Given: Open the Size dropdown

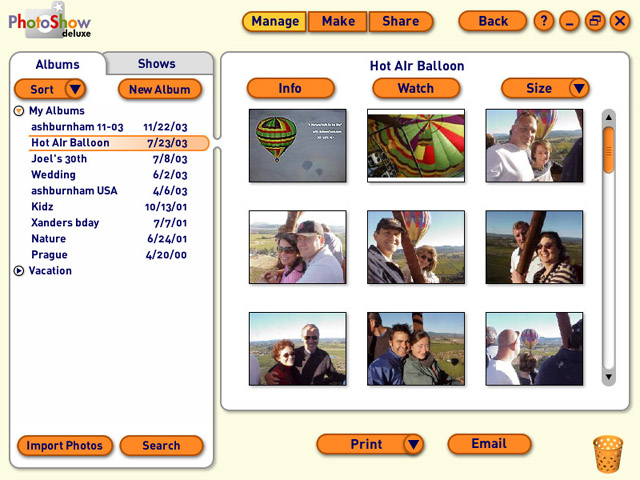Looking at the screenshot, I should point(579,88).
